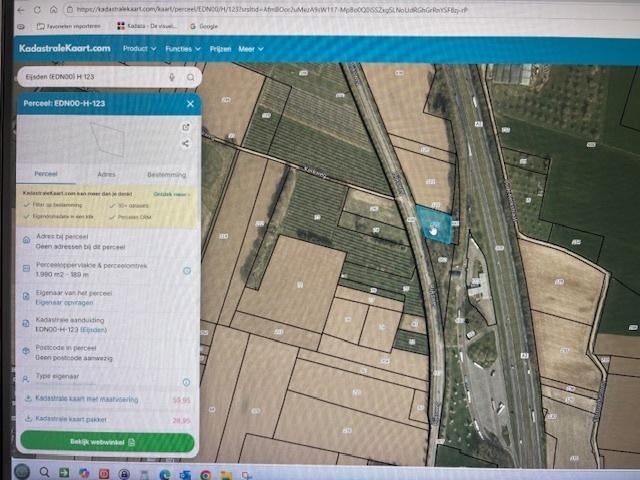Screen dimensions: 640x480
Task: Close the Perceel EDN00-H-123 panel
Action: (x=190, y=104)
